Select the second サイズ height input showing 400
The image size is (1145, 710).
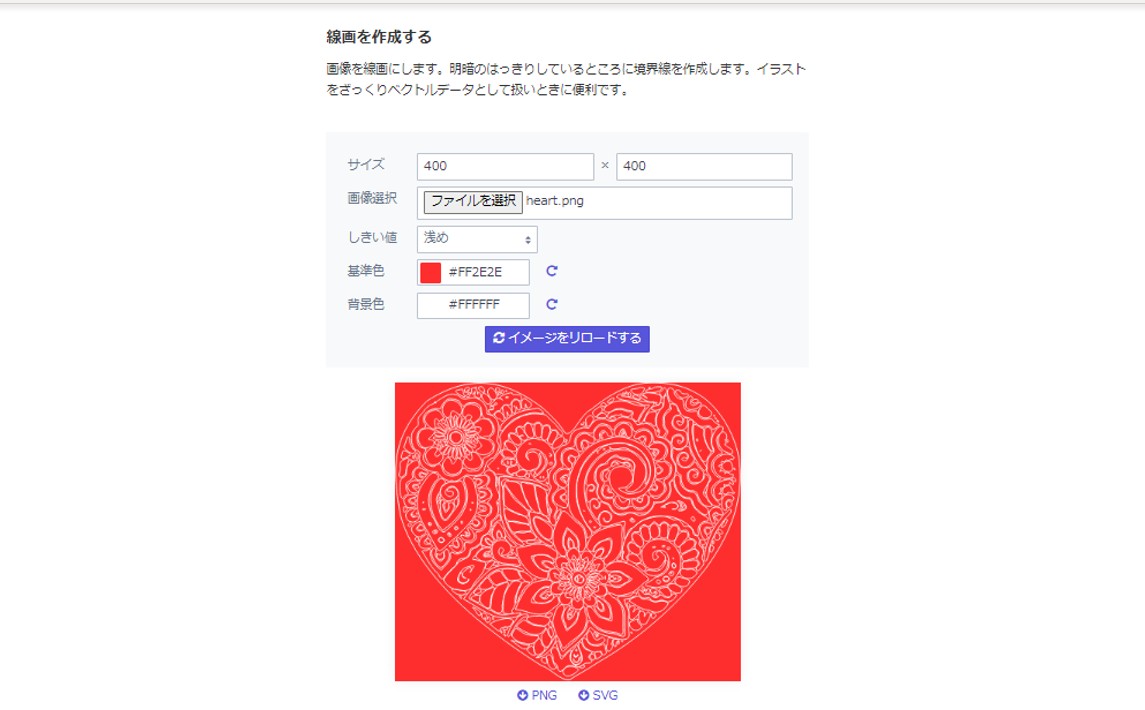click(x=705, y=166)
